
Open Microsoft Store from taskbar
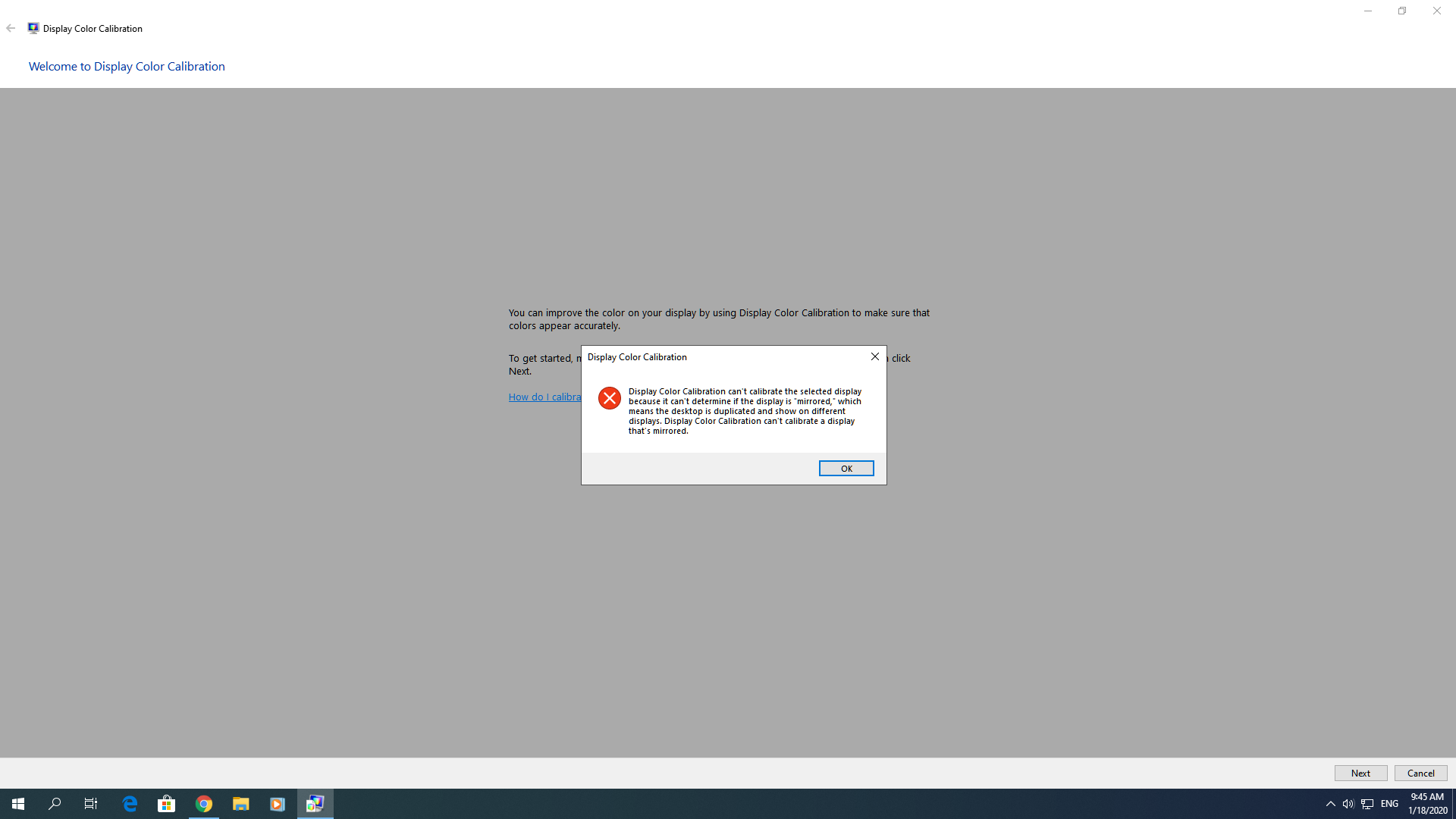click(167, 804)
